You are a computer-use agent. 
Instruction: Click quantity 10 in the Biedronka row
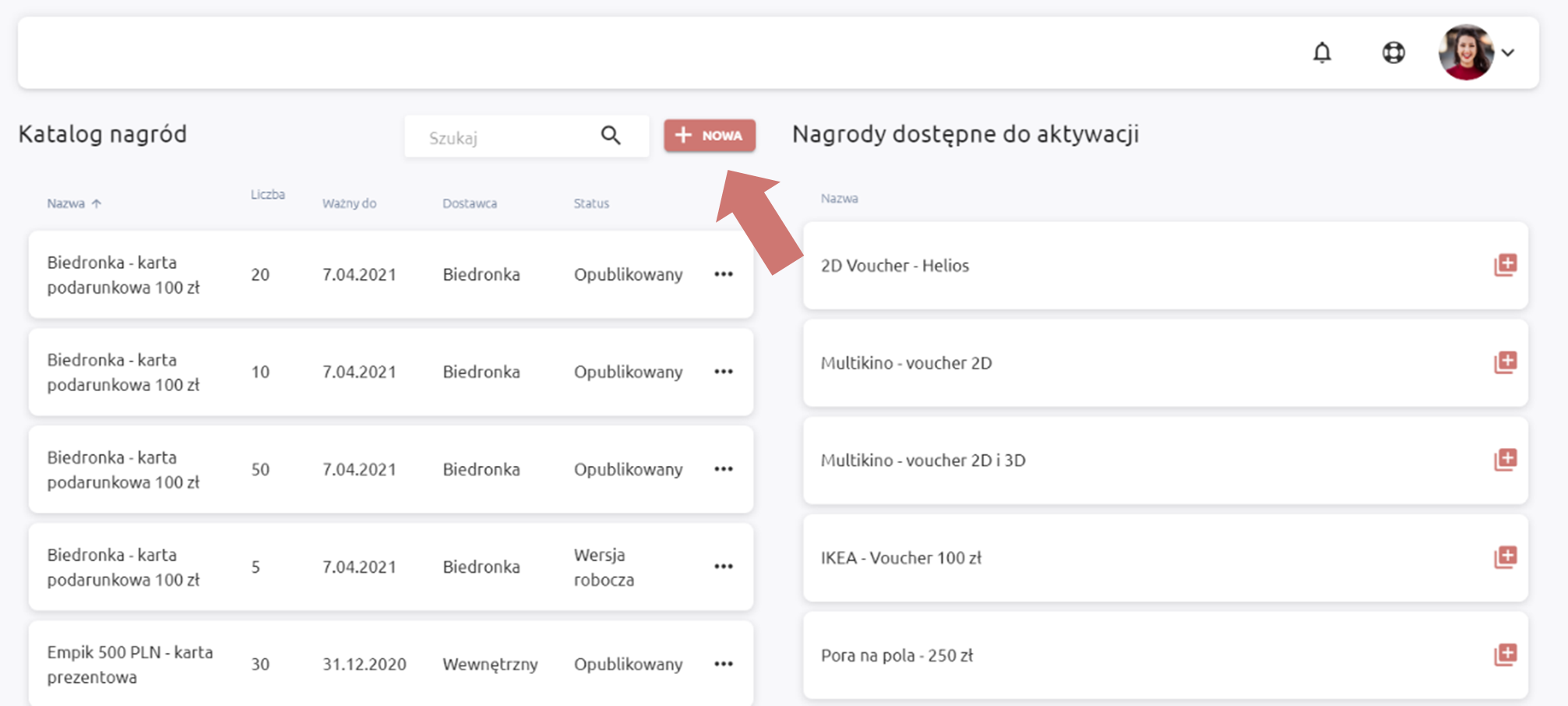(x=260, y=372)
